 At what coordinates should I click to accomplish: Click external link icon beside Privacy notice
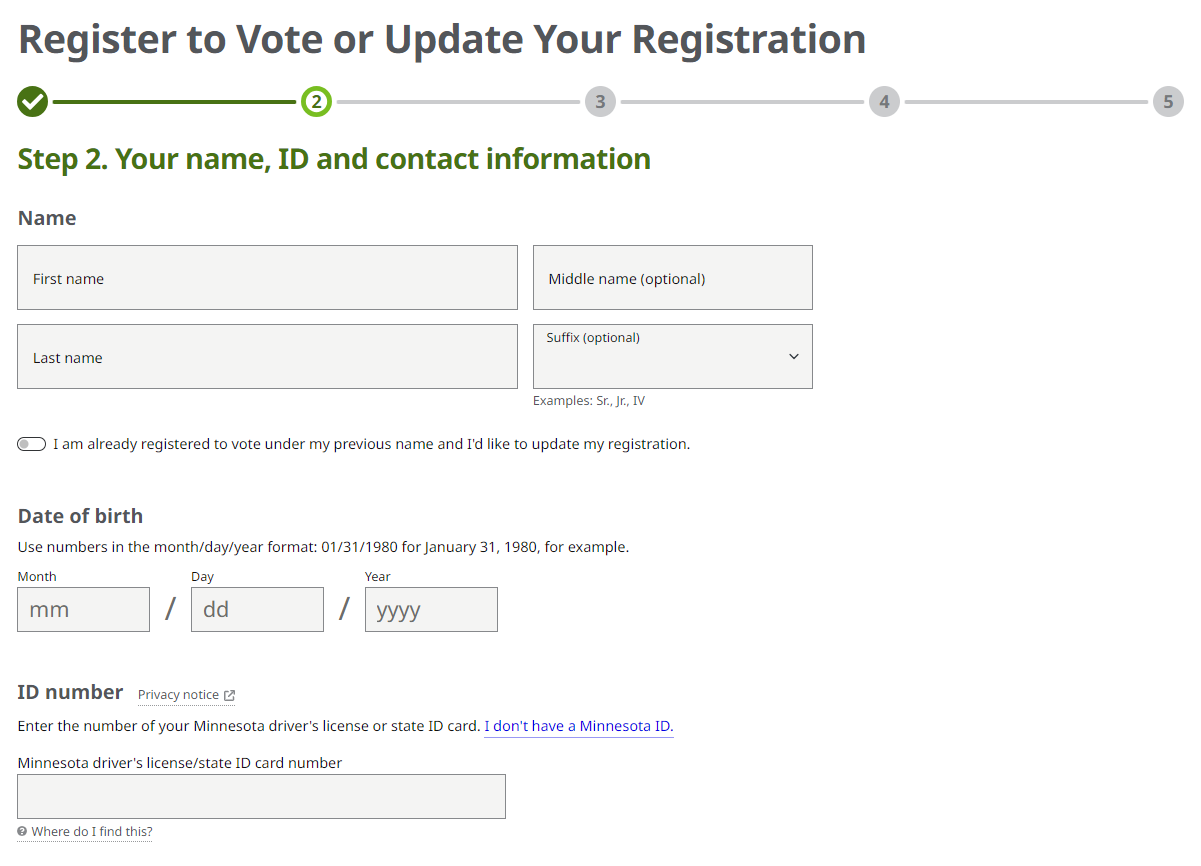[229, 695]
